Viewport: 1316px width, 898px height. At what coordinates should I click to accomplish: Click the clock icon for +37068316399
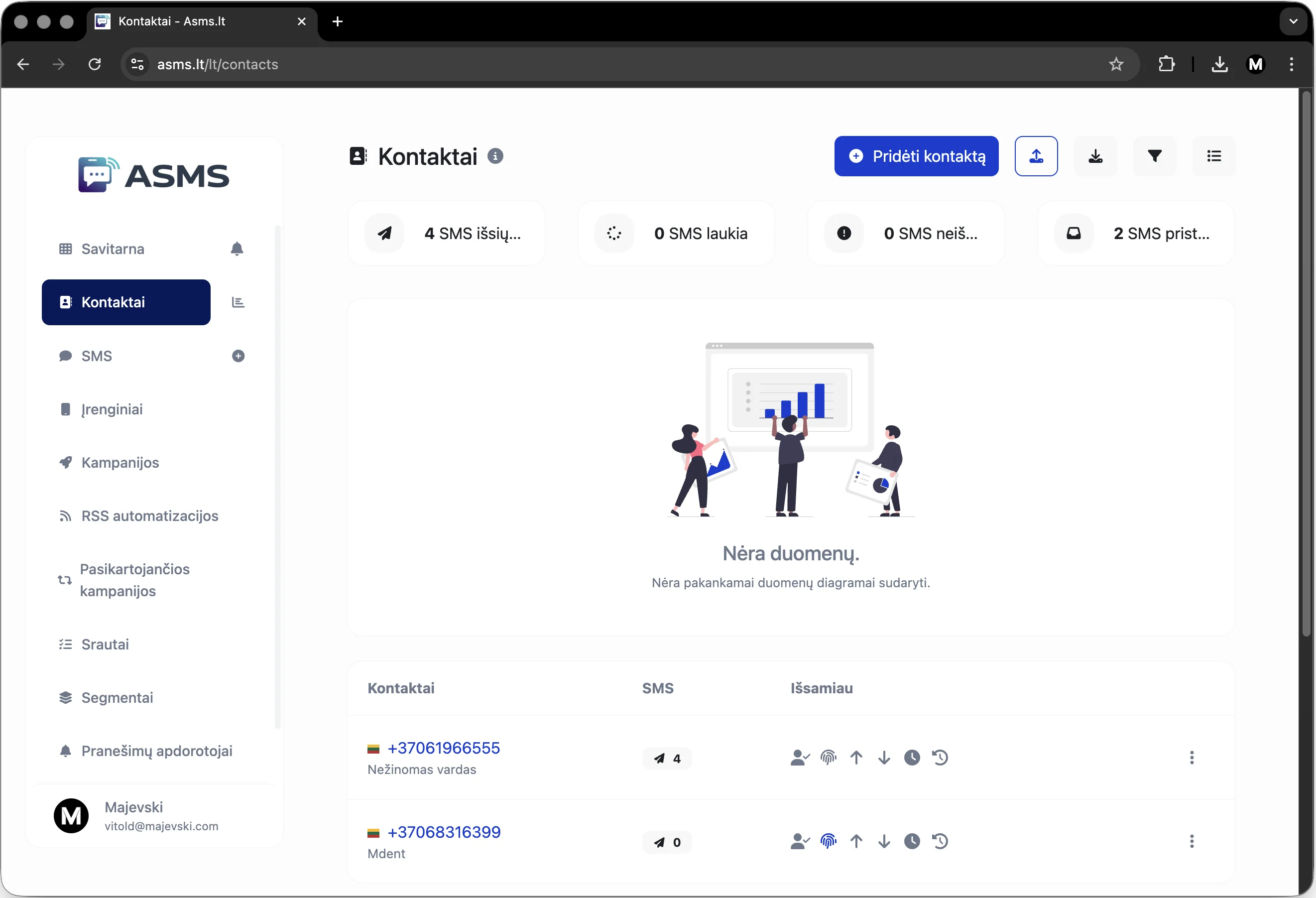[912, 841]
